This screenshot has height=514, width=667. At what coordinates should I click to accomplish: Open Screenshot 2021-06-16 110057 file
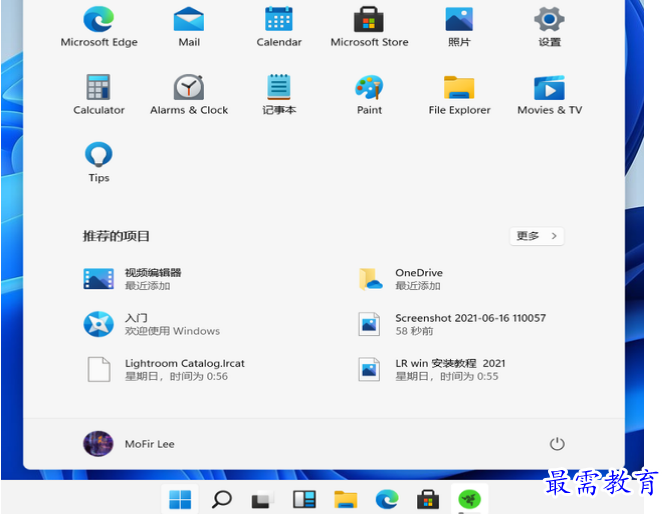452,324
